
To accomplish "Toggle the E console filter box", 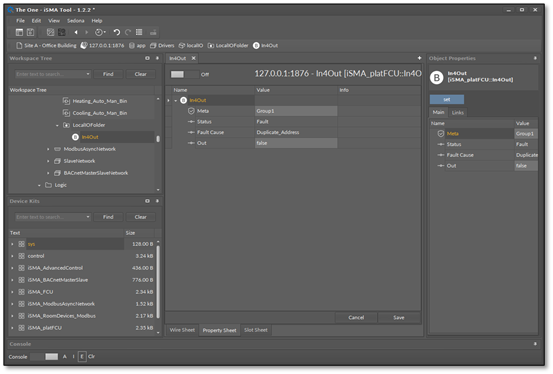I will (82, 357).
